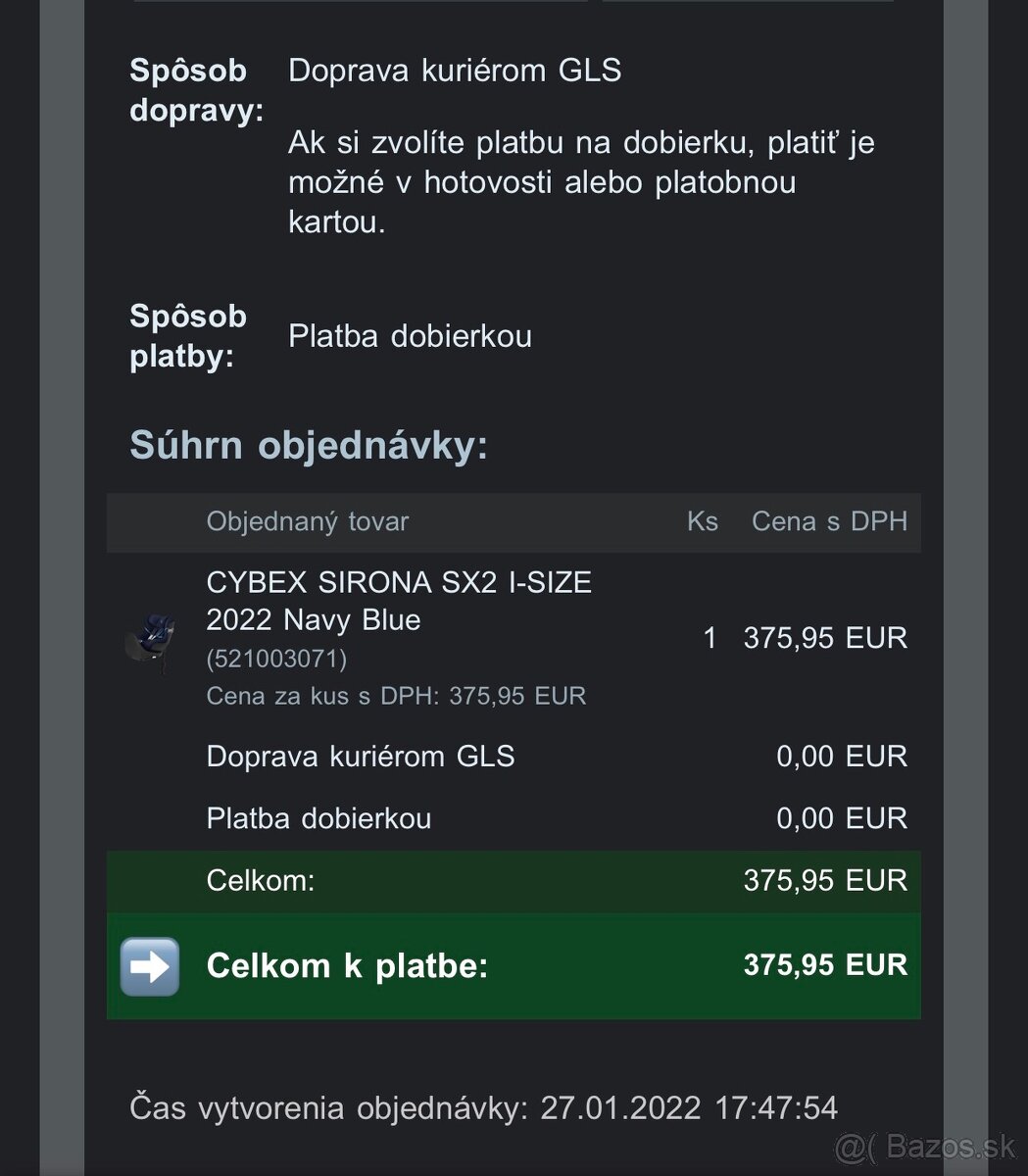Click the Cena s DPH column header
This screenshot has height=1176, width=1028.
tap(829, 521)
